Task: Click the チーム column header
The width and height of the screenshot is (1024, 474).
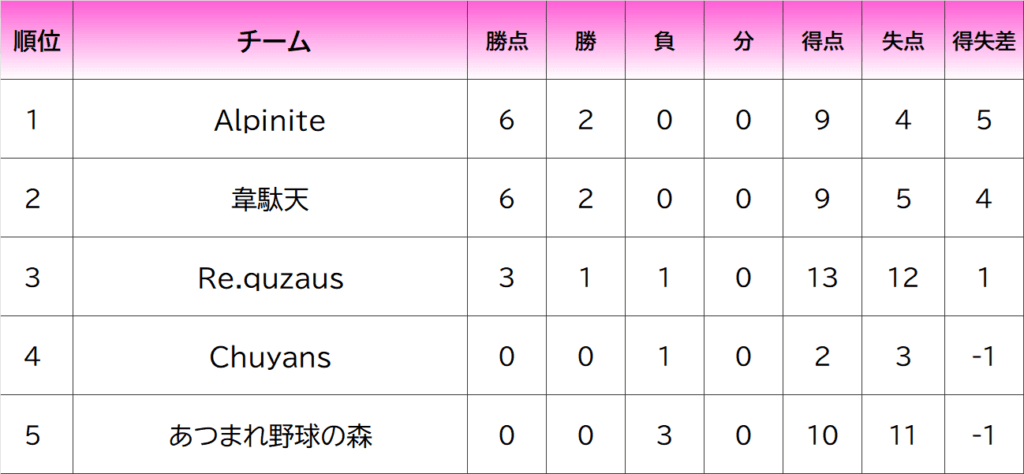Action: [271, 41]
